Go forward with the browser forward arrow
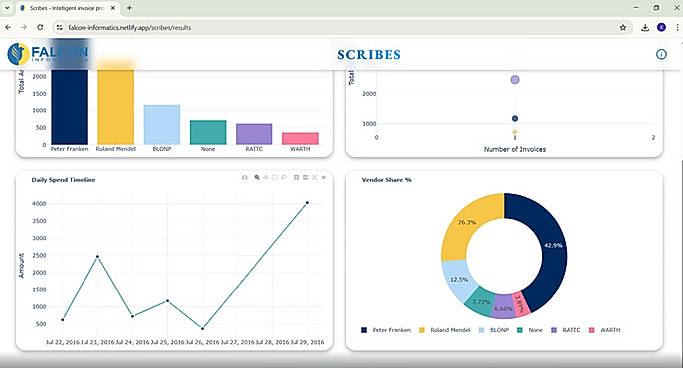This screenshot has height=368, width=683. pos(24,27)
